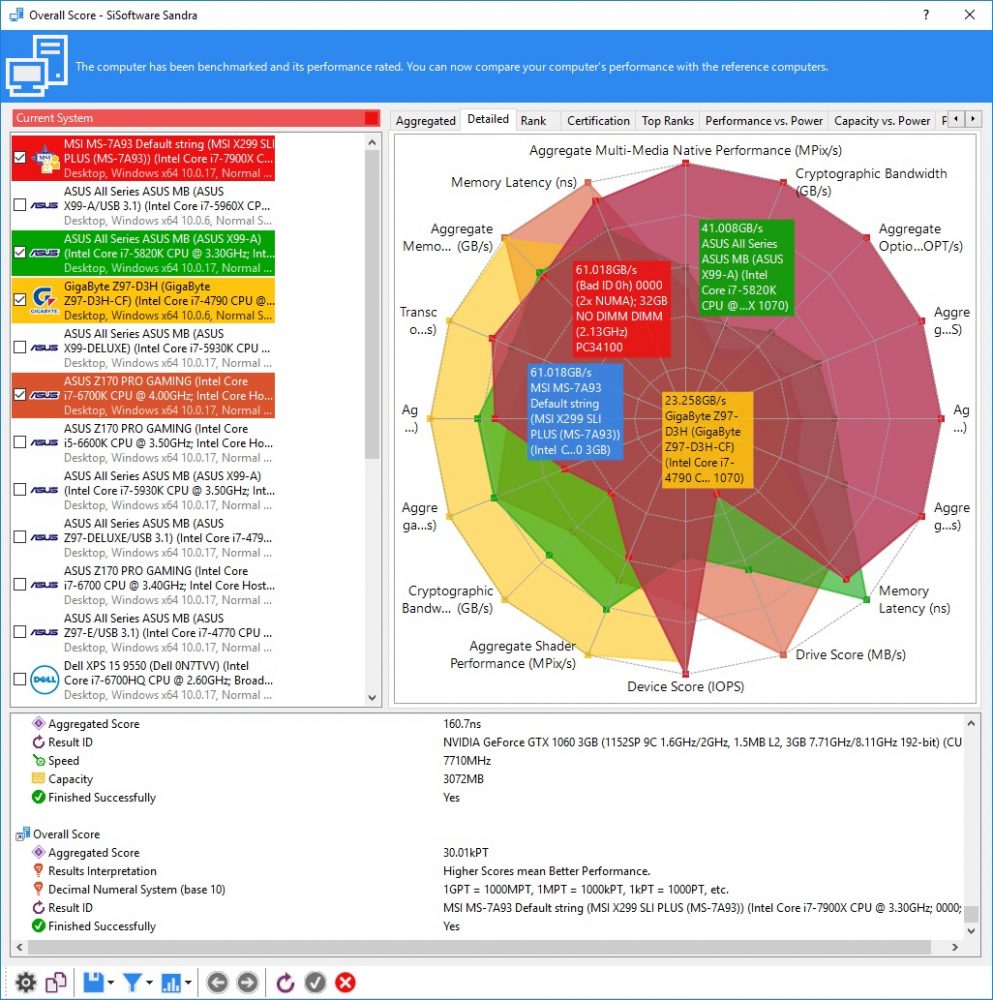Click the ASUS logo of X99-A/USB 3.1 entry

45,205
